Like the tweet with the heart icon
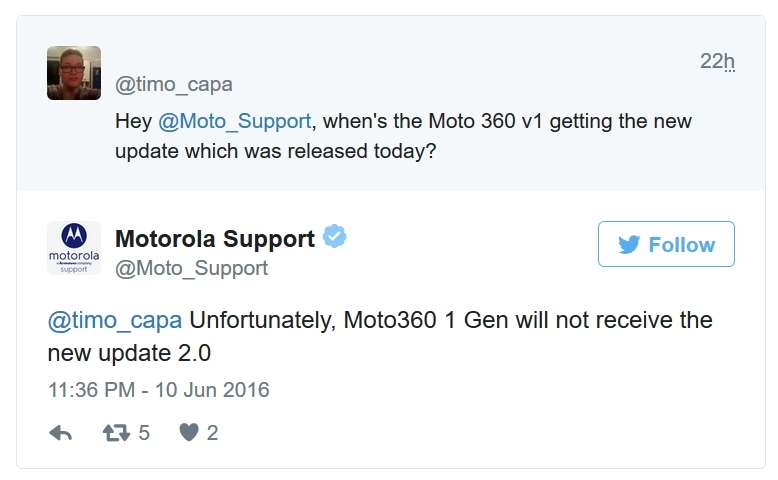The height and width of the screenshot is (480, 778). 189,432
